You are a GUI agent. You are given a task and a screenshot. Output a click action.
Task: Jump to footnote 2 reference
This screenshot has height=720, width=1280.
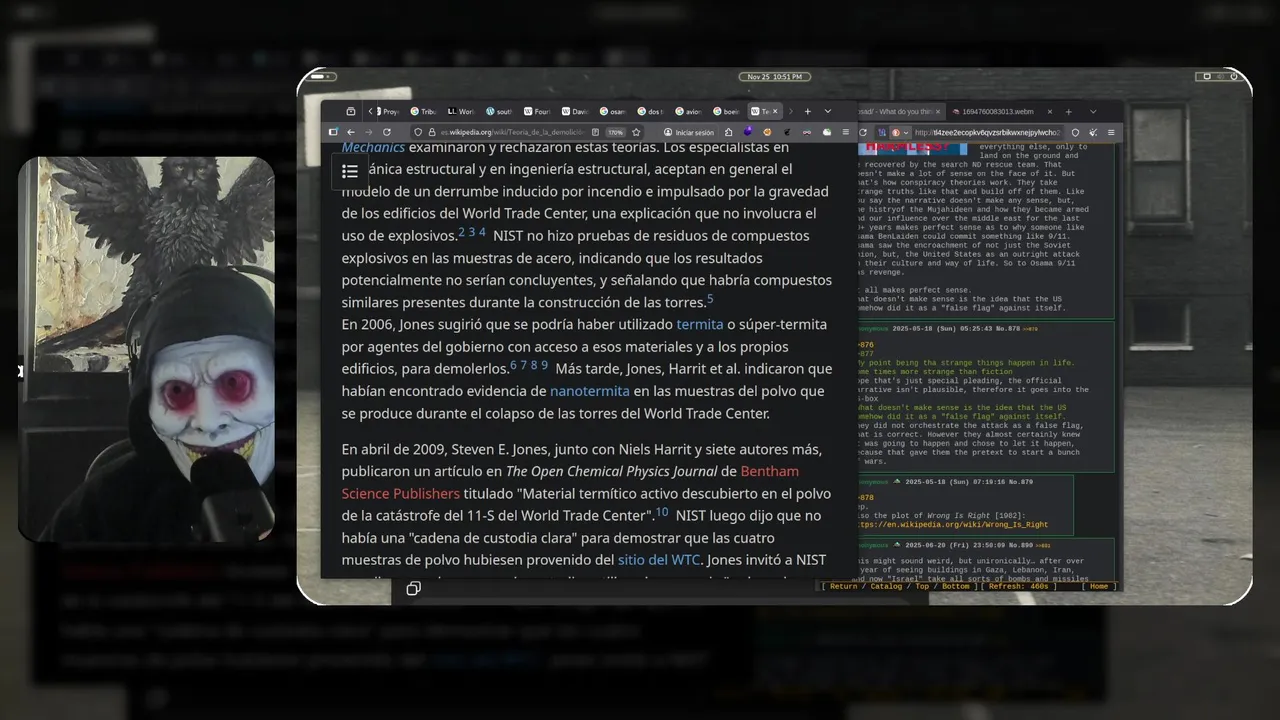[462, 232]
